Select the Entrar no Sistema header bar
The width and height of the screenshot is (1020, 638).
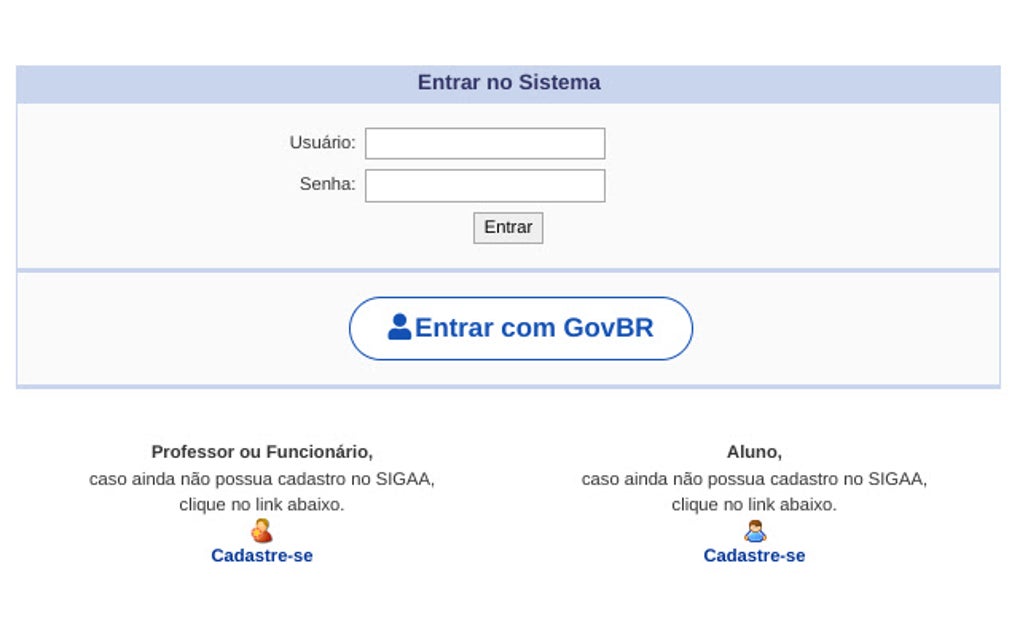[x=508, y=82]
